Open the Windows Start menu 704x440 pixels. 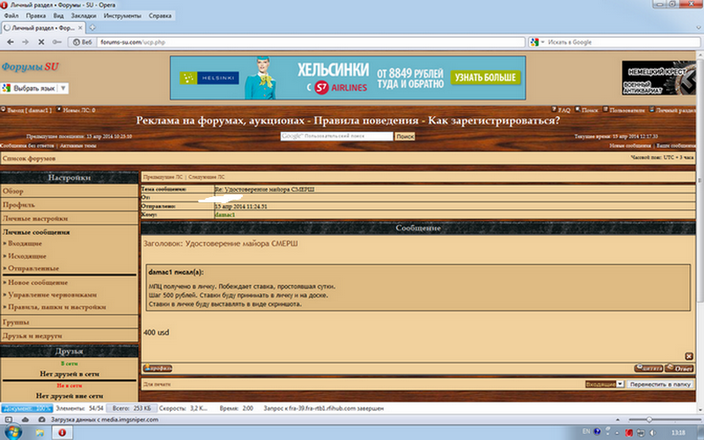tap(10, 433)
